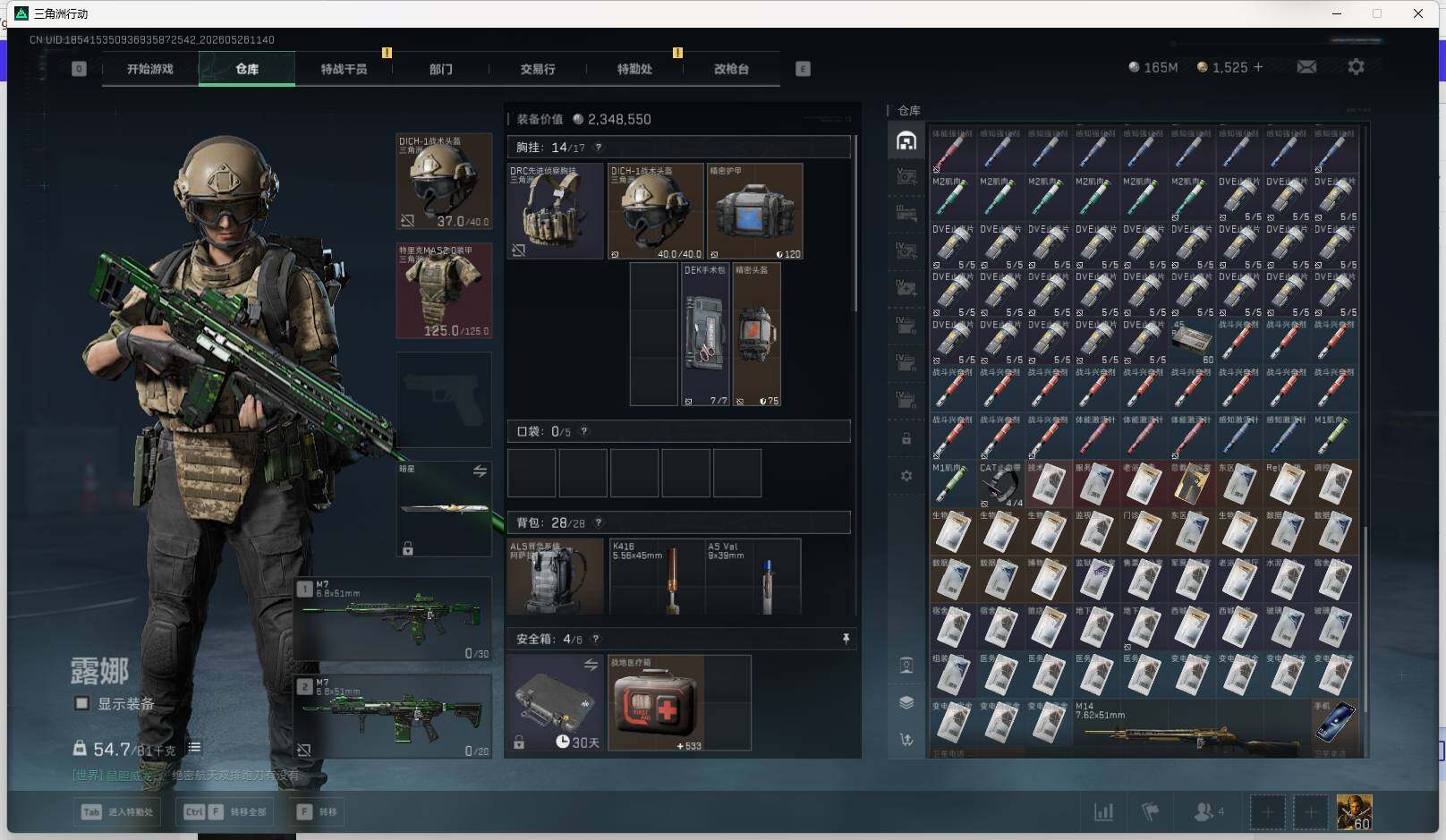
Task: Select the gold keycard in the warehouse grid
Action: tap(1192, 485)
